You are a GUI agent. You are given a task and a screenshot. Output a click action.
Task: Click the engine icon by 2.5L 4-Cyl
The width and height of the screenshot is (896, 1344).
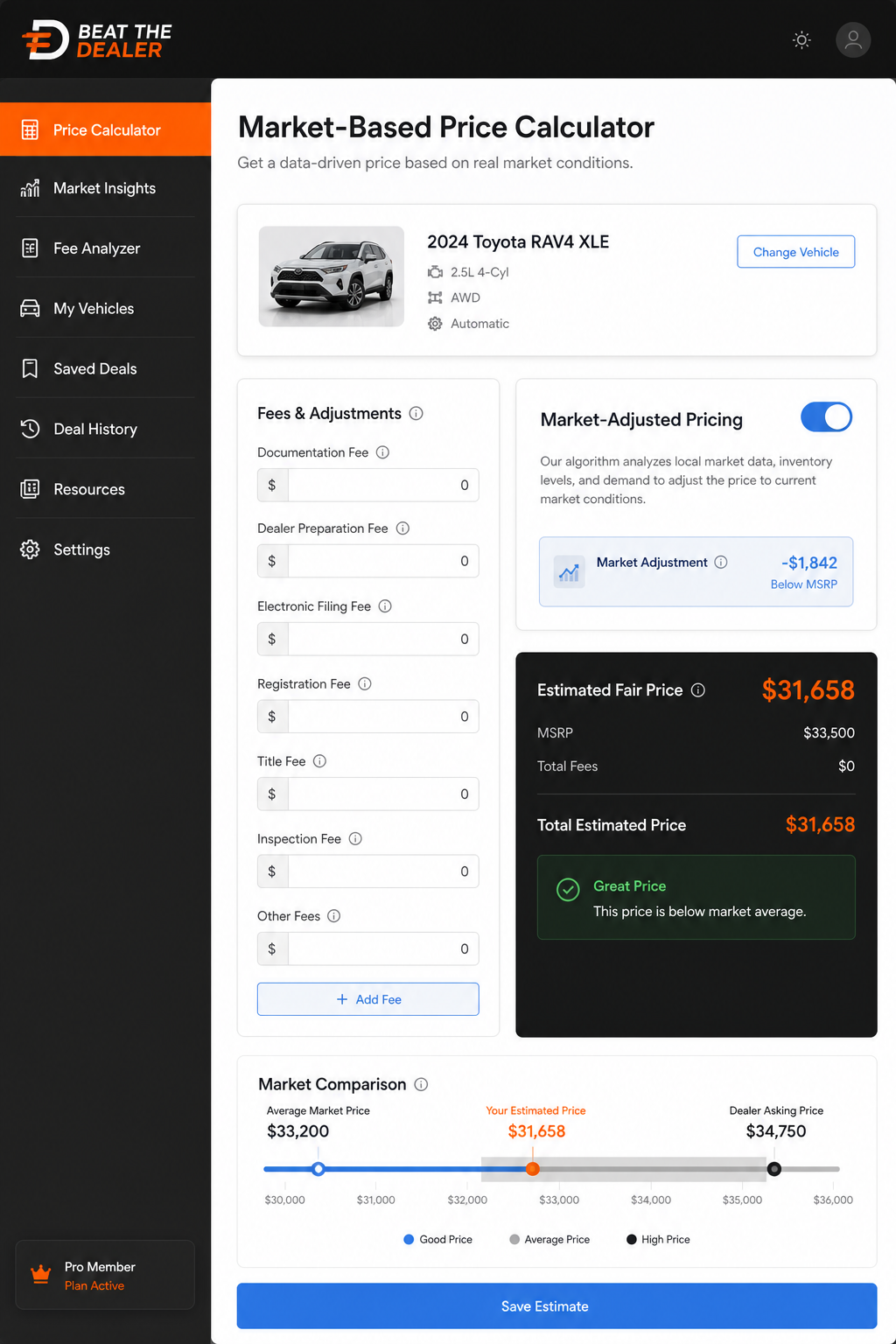[x=435, y=272]
